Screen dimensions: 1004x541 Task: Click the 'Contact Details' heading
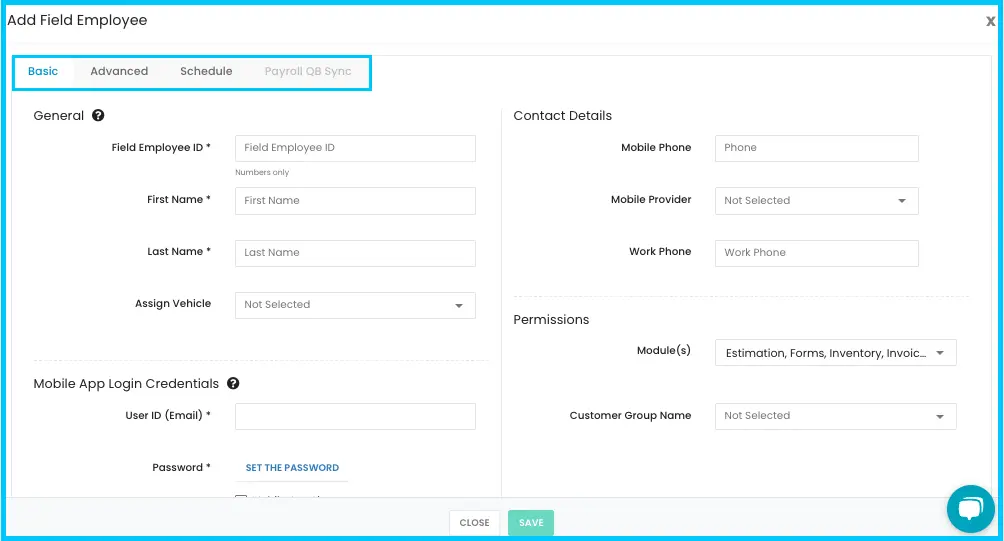click(563, 116)
